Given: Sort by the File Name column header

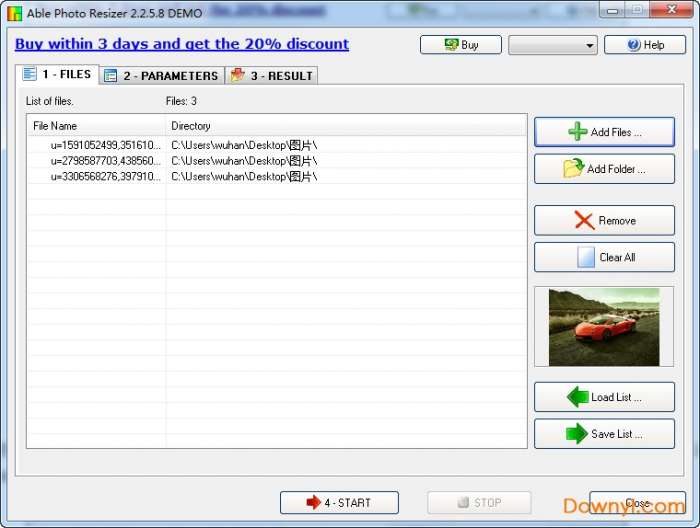Looking at the screenshot, I should coord(96,126).
